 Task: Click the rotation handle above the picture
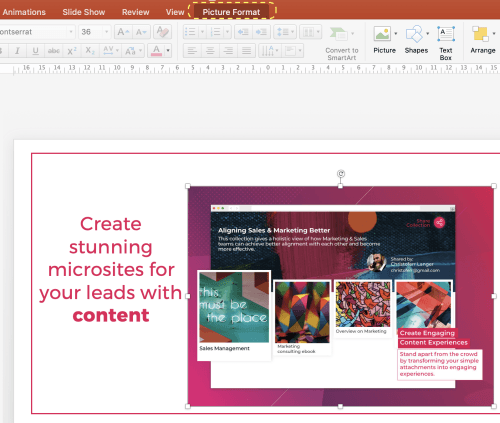click(340, 174)
